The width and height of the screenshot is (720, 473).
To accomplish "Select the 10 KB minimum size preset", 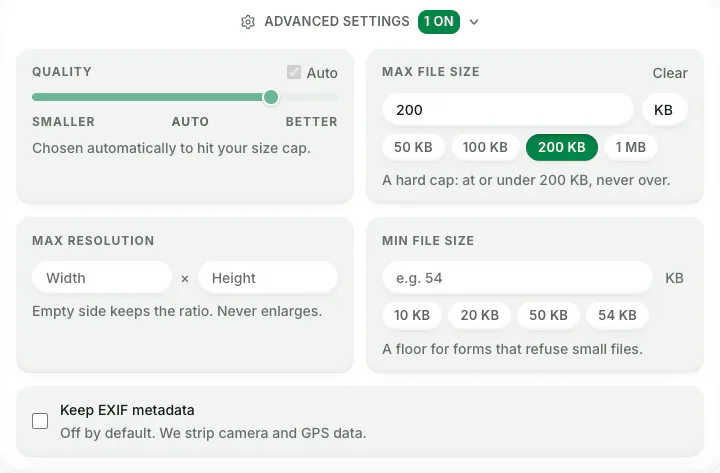I will point(412,315).
